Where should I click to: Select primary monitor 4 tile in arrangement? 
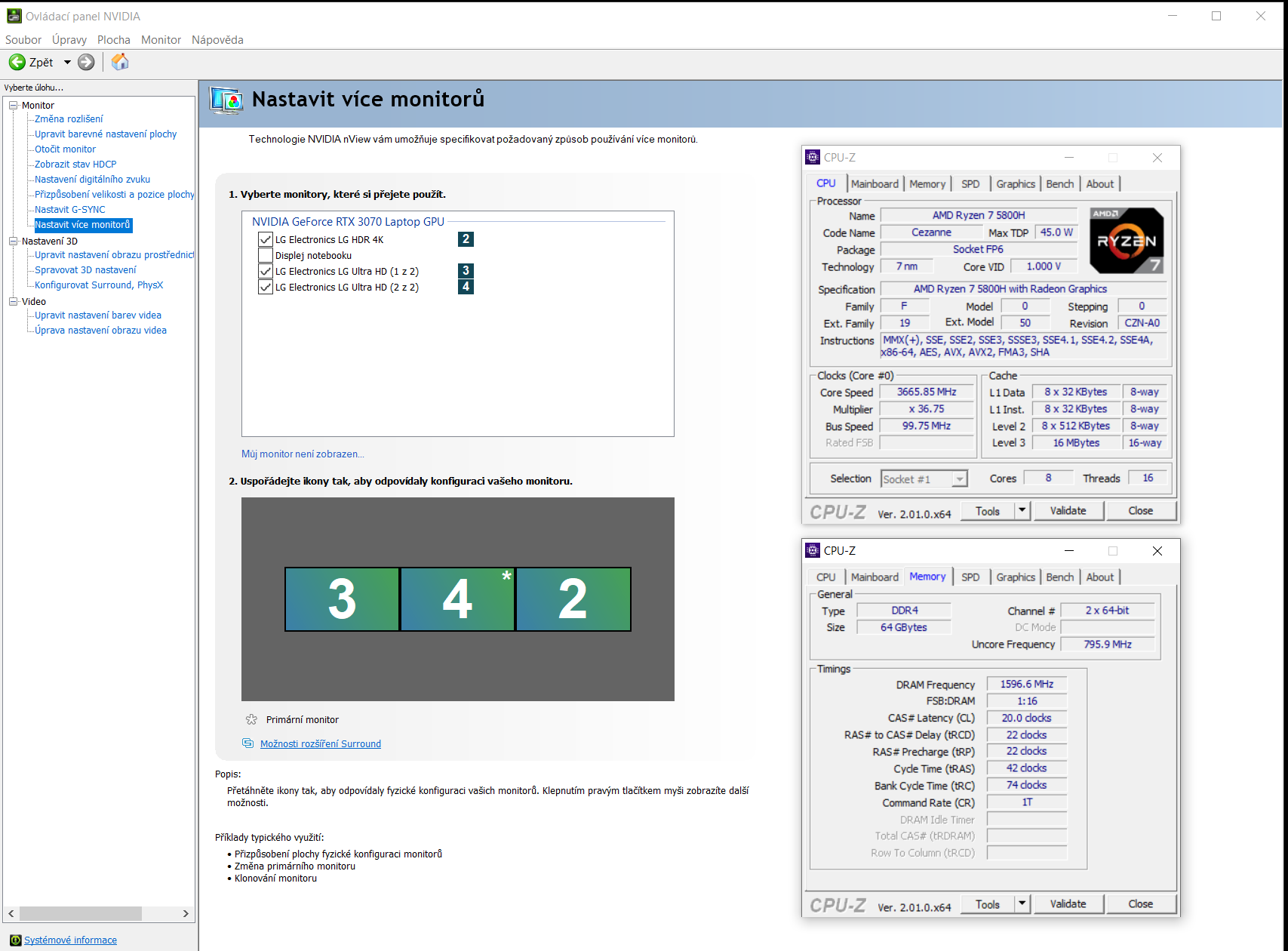pyautogui.click(x=457, y=599)
